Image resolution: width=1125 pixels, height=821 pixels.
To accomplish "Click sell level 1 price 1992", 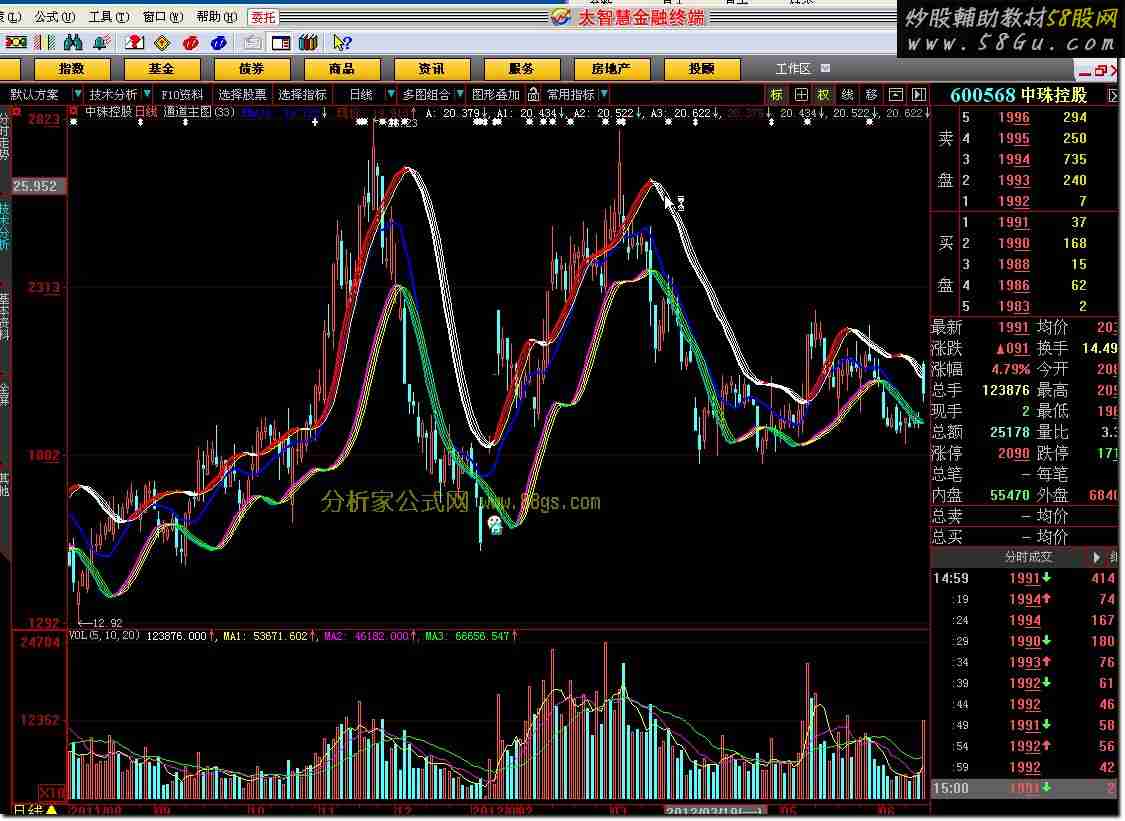I will click(x=1014, y=202).
